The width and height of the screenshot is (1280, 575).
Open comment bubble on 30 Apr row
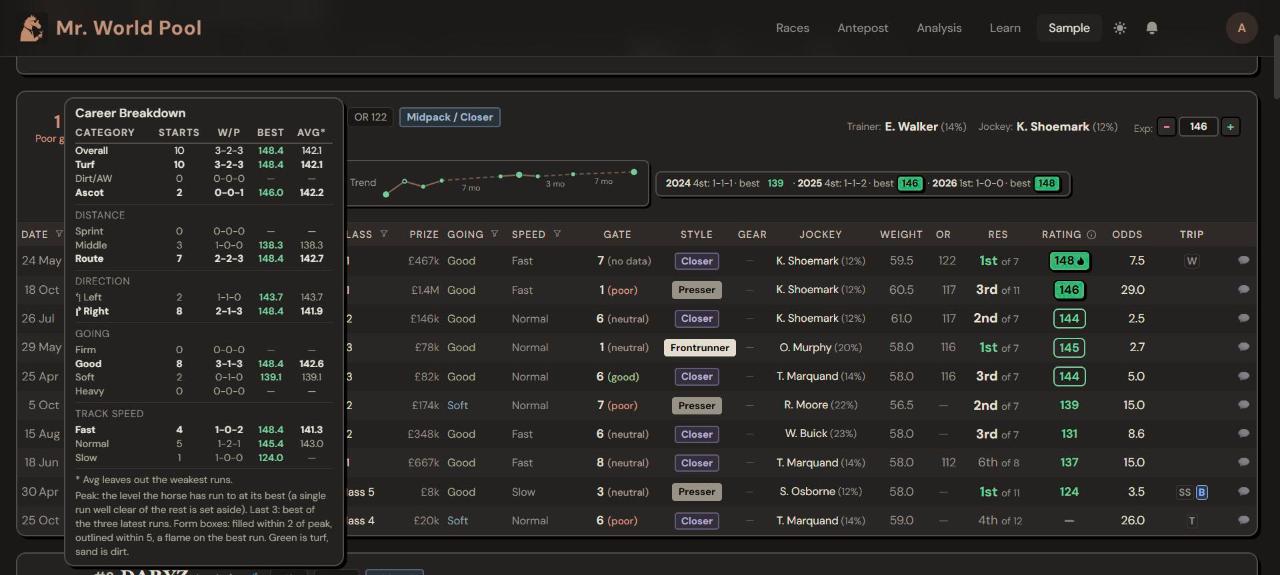1244,492
